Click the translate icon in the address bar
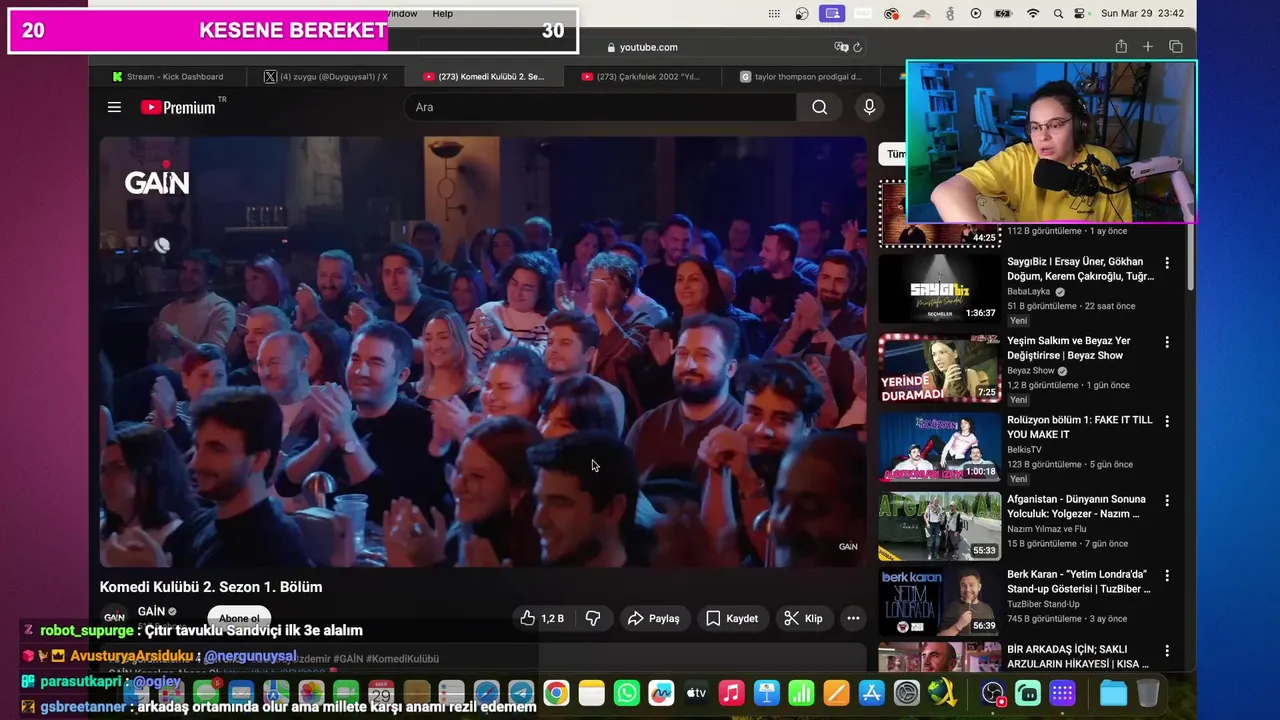This screenshot has width=1280, height=720. [x=841, y=47]
